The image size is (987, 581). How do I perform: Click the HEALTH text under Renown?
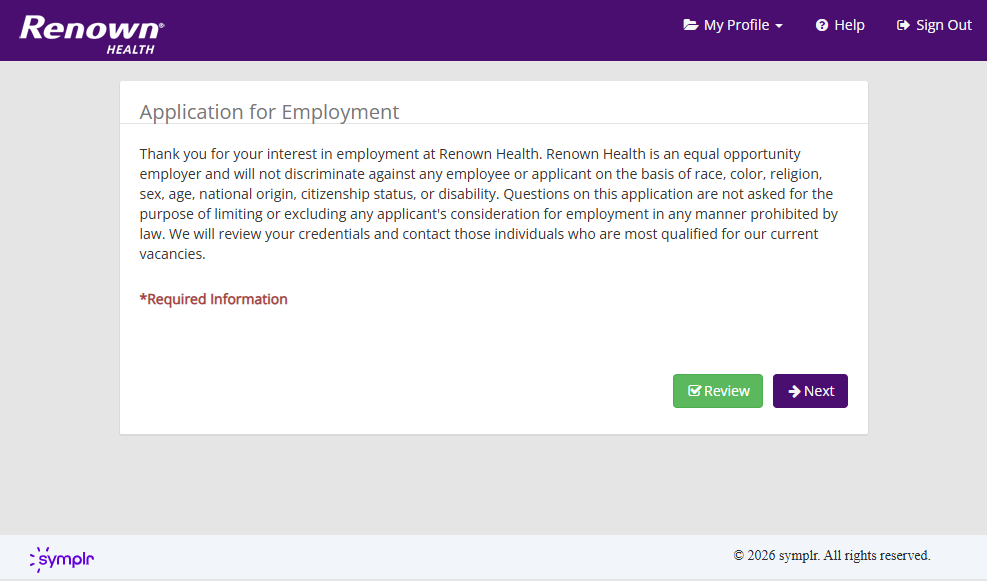pos(130,50)
